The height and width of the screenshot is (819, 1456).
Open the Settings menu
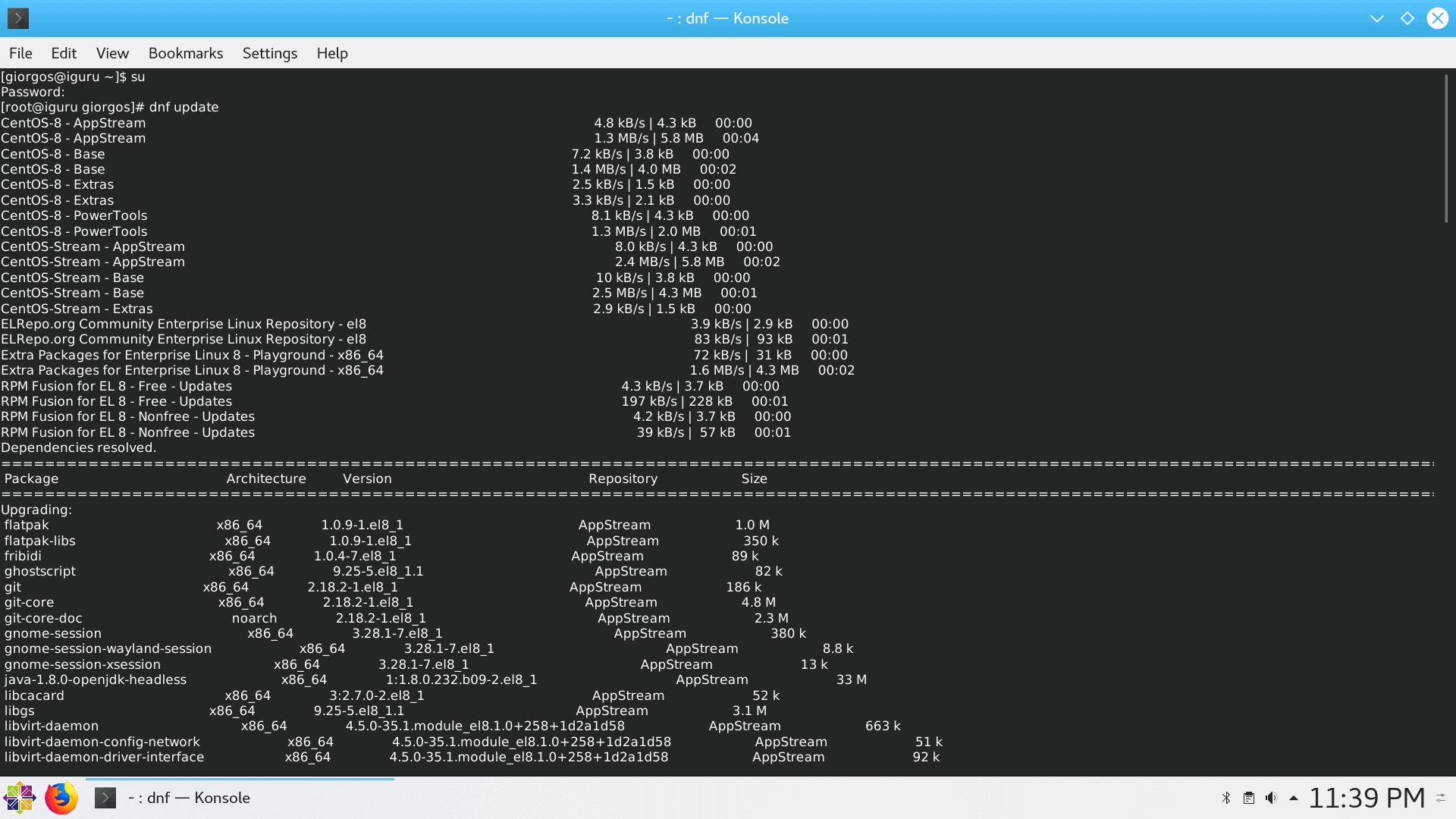(x=270, y=53)
